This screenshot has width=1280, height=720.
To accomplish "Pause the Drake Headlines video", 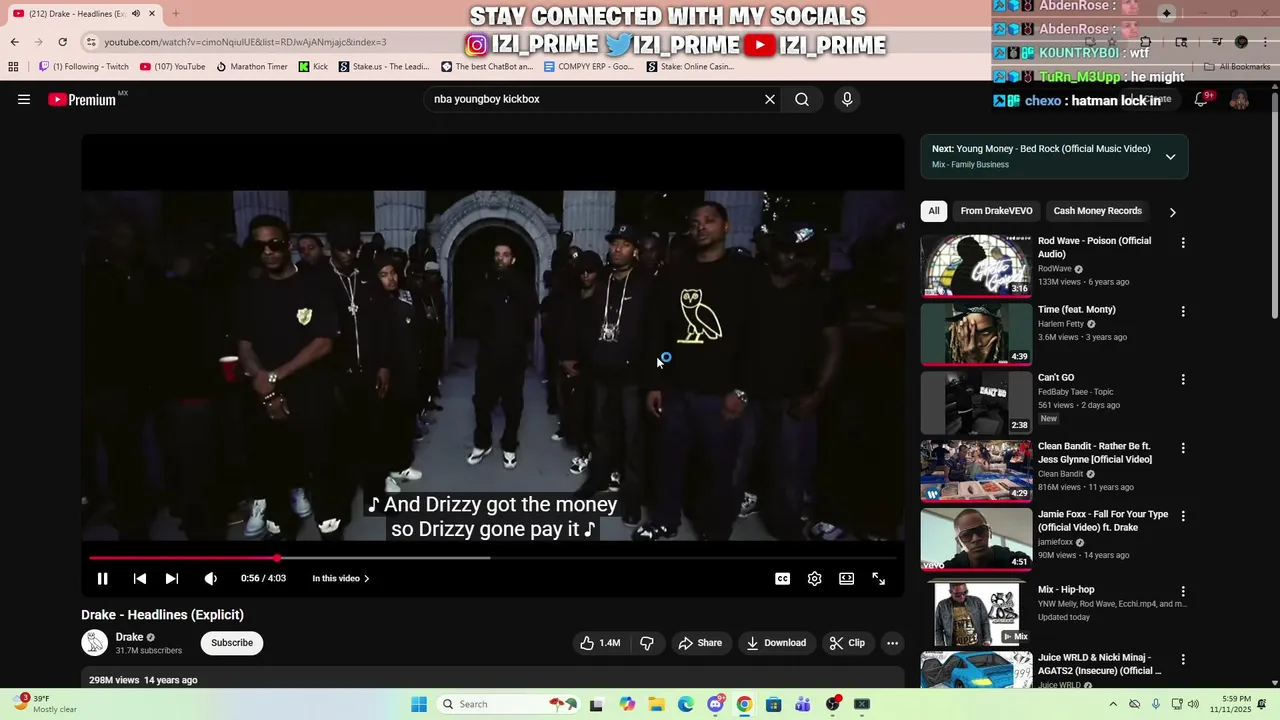I will [x=102, y=578].
